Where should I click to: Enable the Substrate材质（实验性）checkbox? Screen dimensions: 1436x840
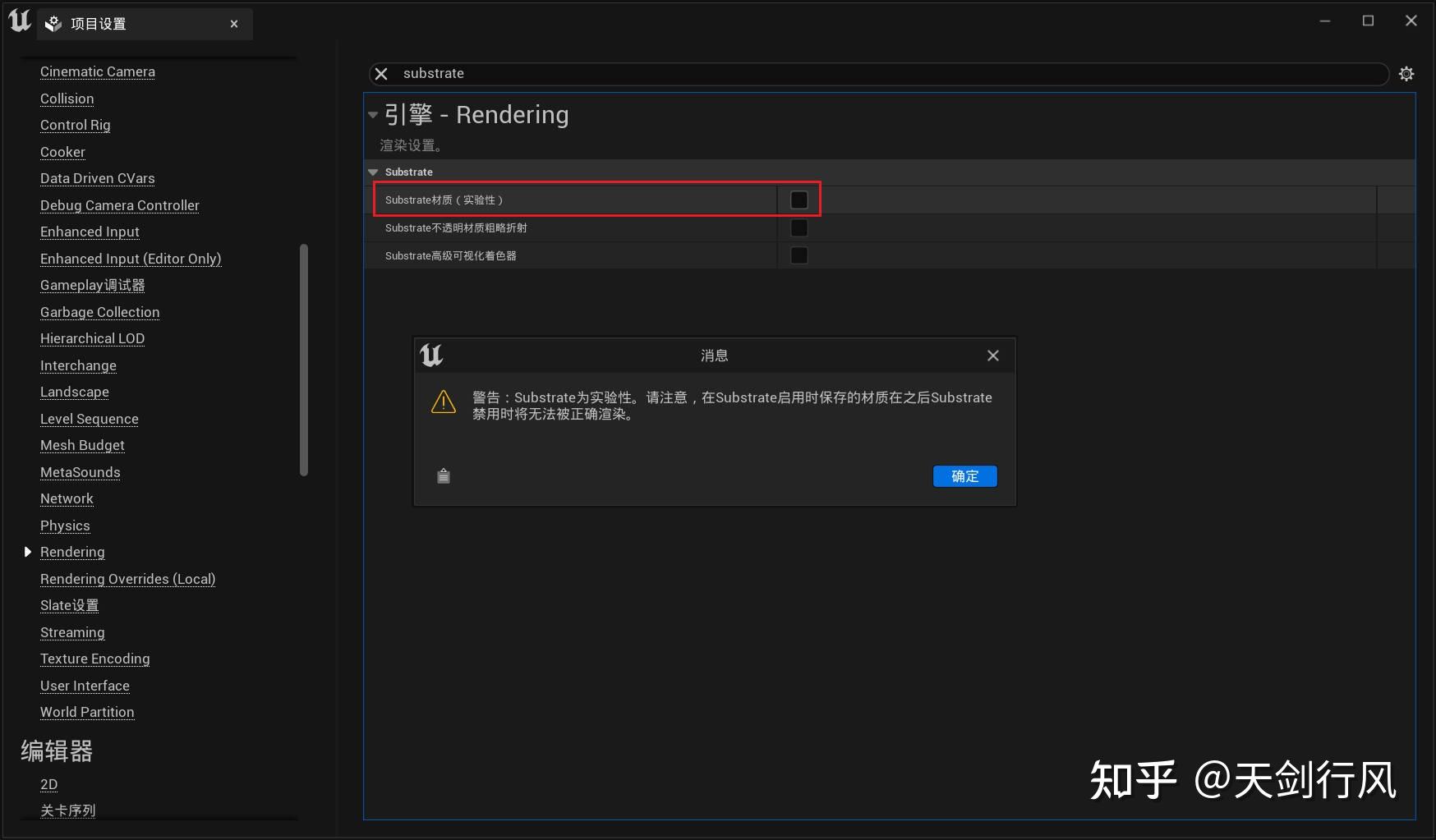(798, 199)
